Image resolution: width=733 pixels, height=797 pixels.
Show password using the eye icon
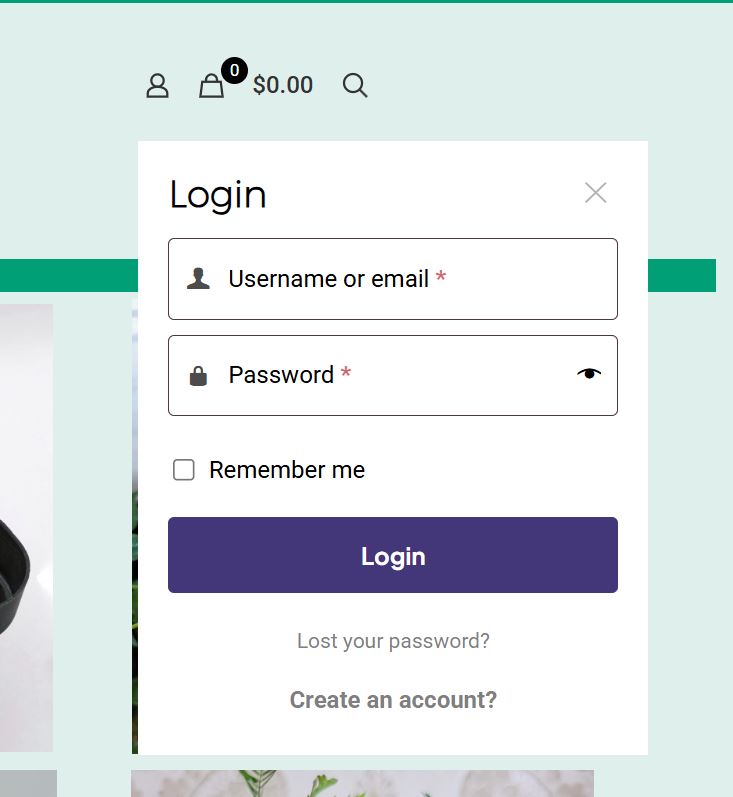click(589, 374)
